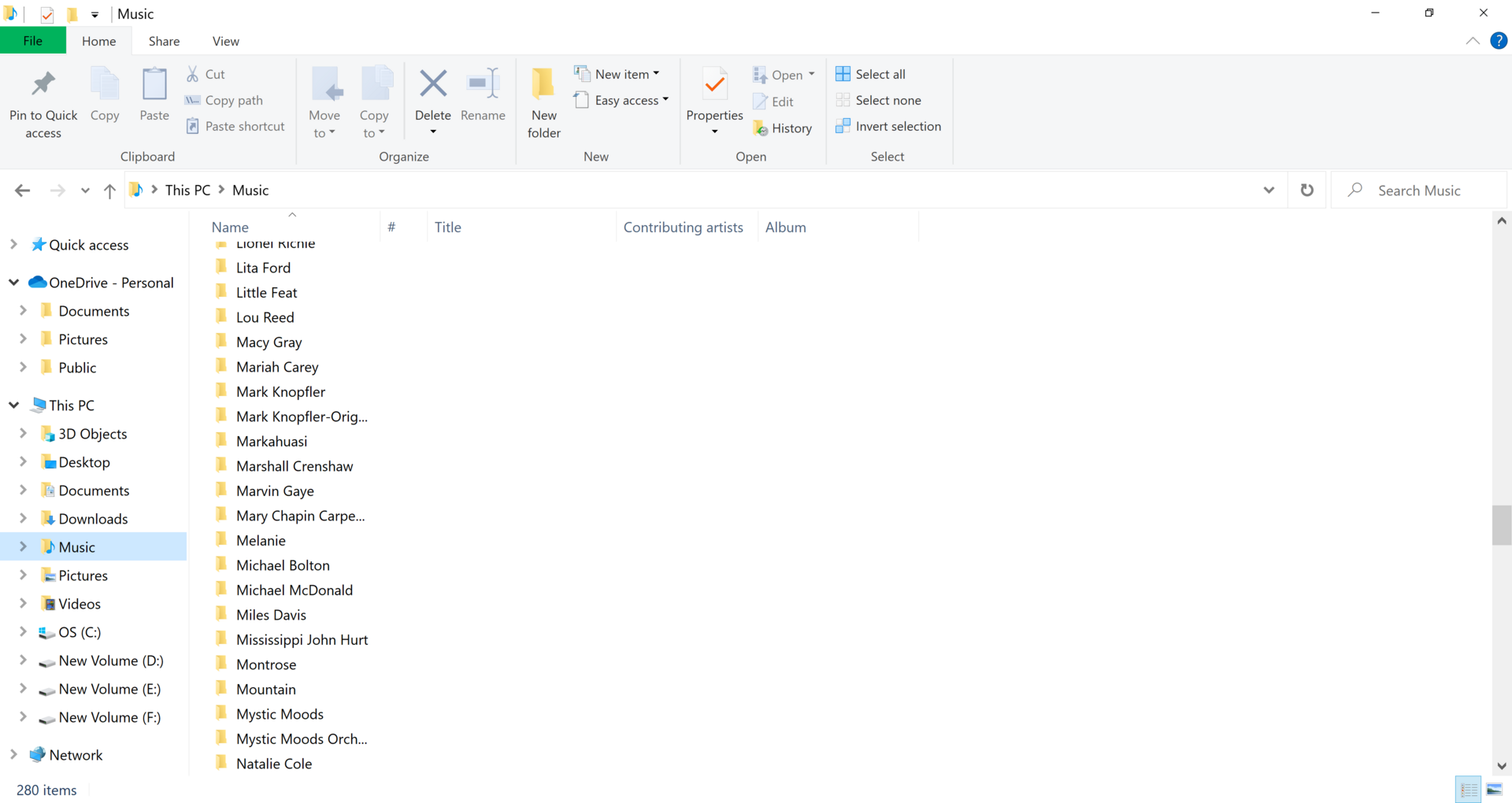This screenshot has width=1512, height=803.
Task: Click the Pin to Quick access icon
Action: [43, 83]
